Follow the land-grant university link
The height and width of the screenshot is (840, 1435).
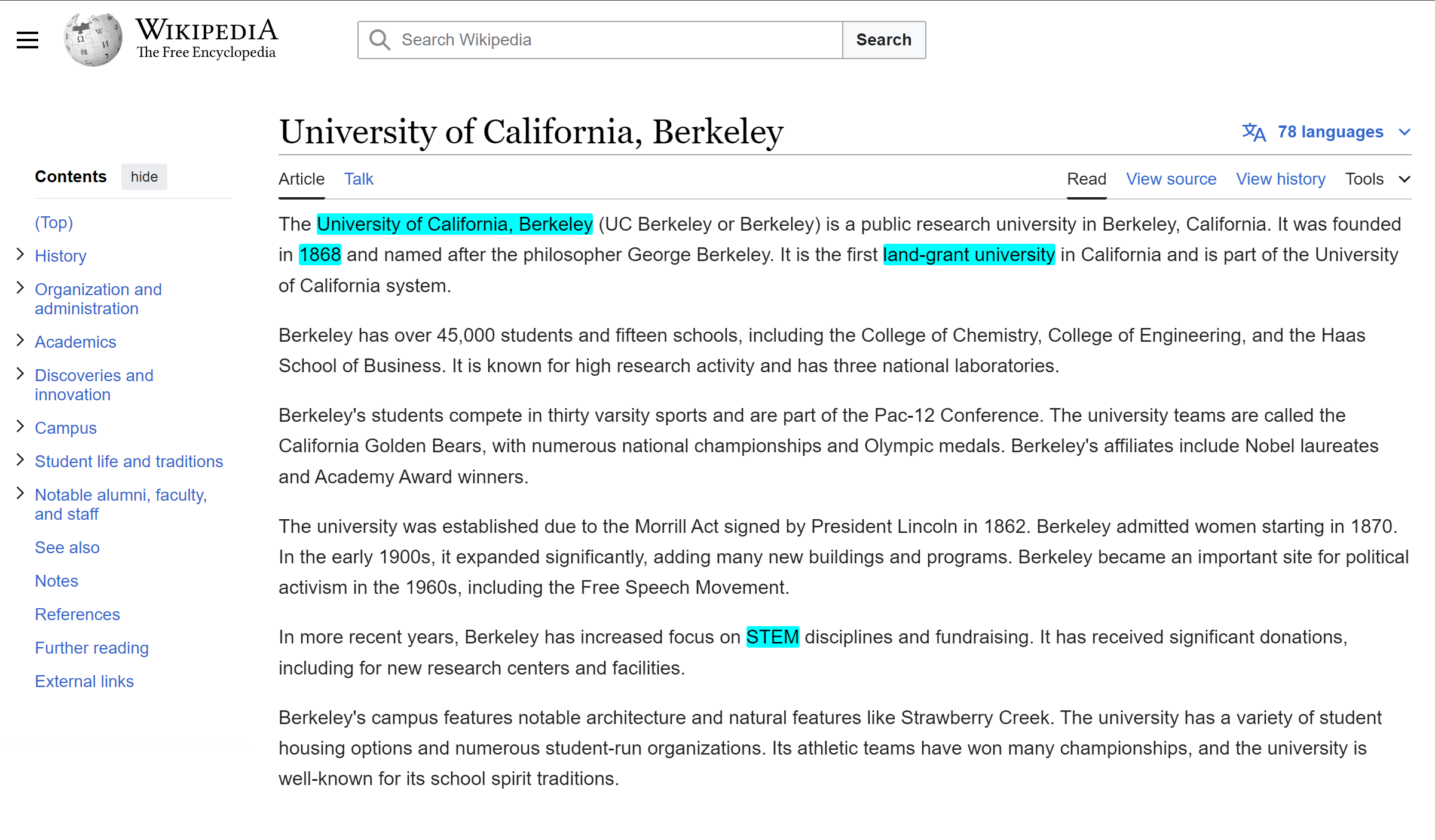point(968,255)
